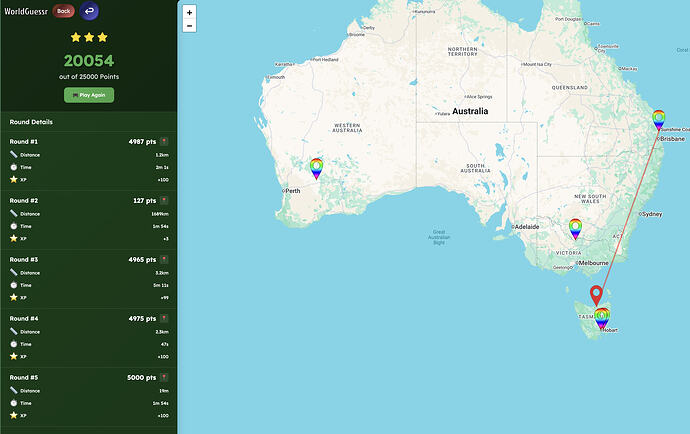Click the Round Details header

(31, 122)
